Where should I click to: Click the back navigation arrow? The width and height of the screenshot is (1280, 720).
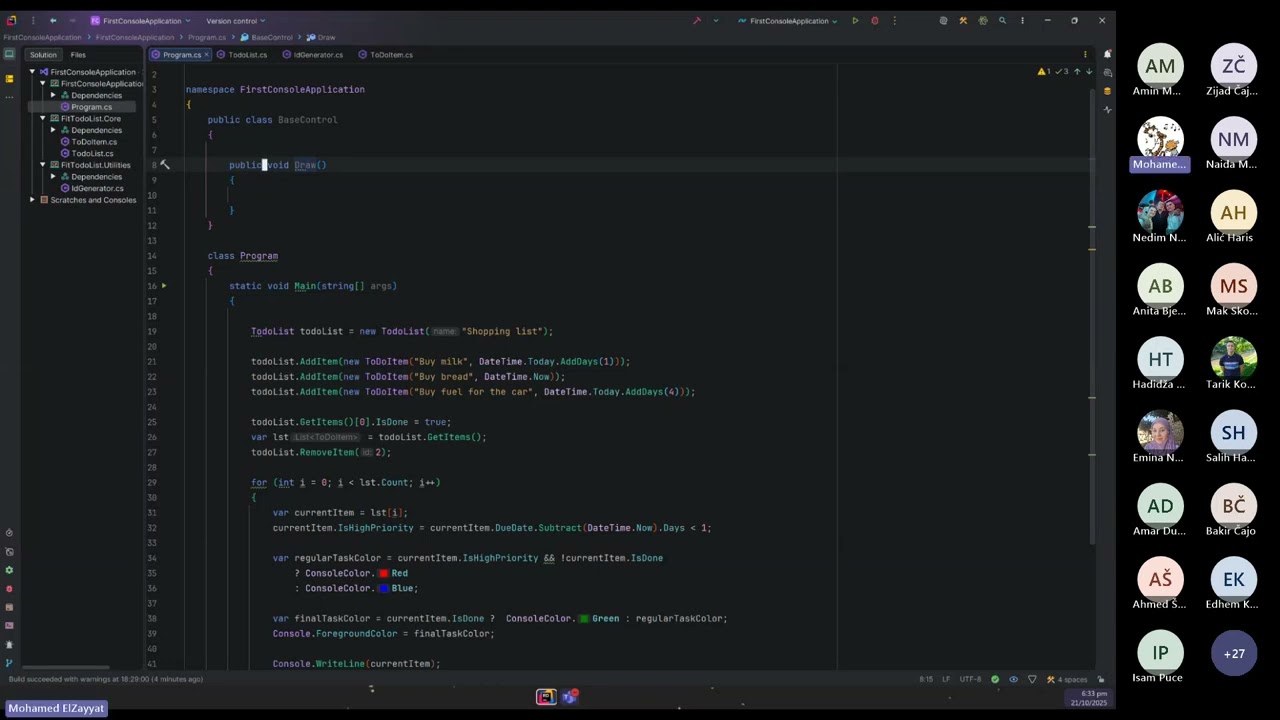[x=53, y=21]
